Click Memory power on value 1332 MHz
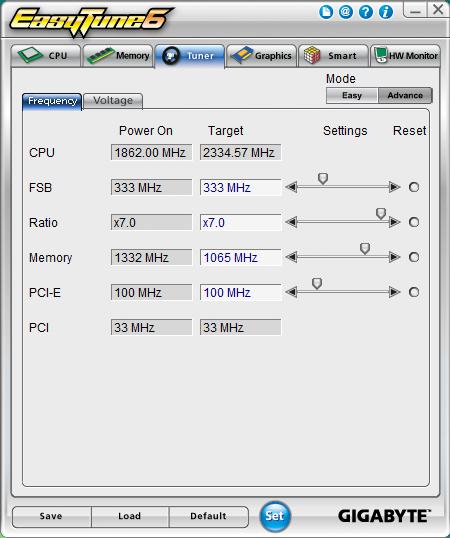The width and height of the screenshot is (450, 538). pos(151,257)
